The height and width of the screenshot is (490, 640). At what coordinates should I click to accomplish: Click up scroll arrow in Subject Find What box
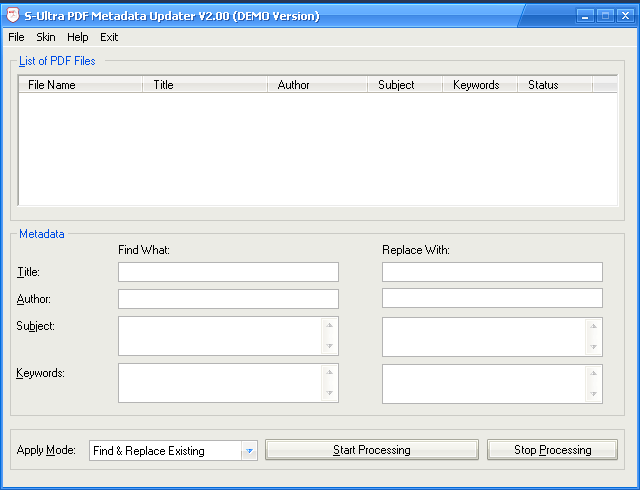click(x=329, y=325)
